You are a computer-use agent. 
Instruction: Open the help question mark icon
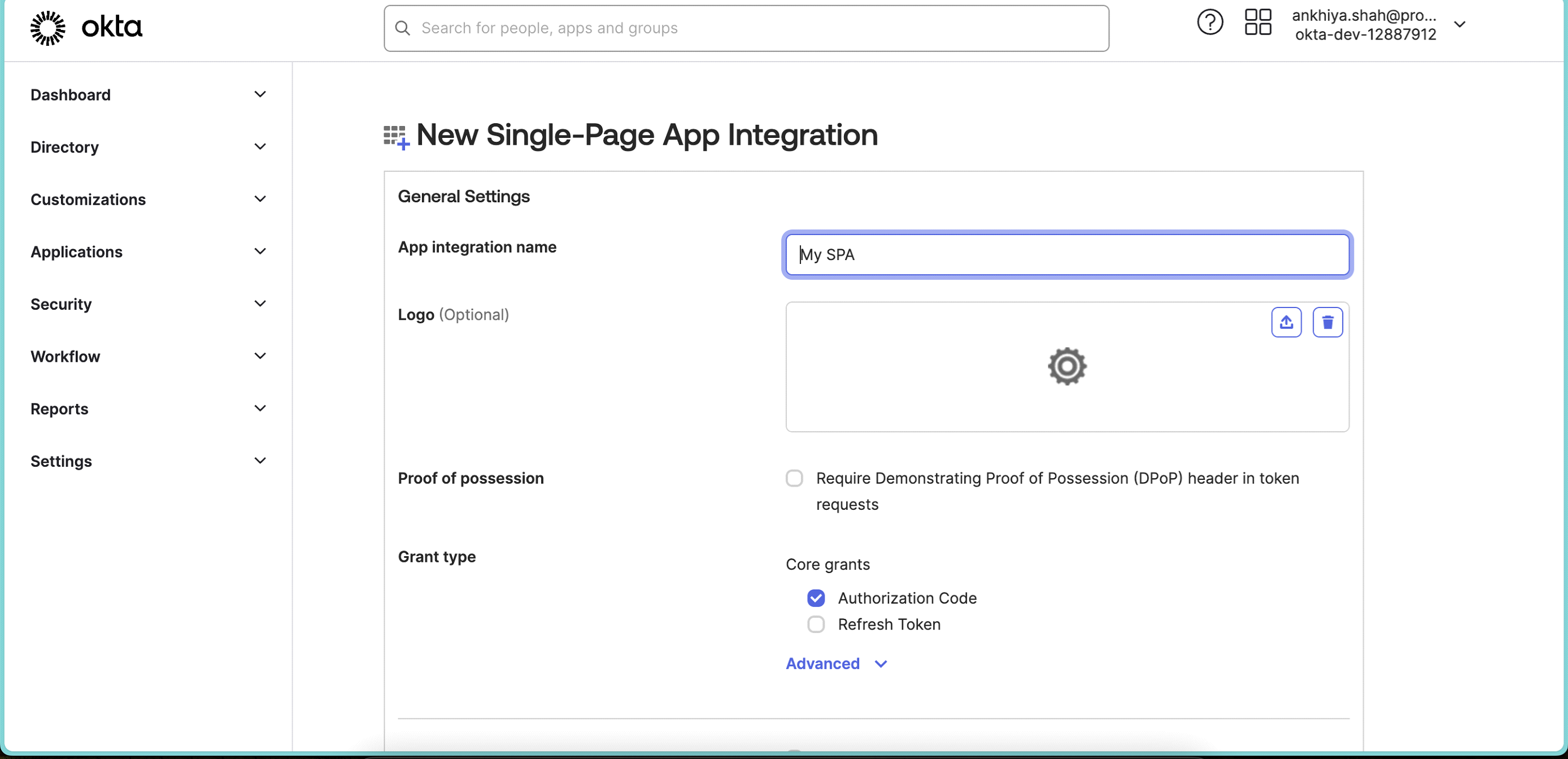tap(1209, 23)
